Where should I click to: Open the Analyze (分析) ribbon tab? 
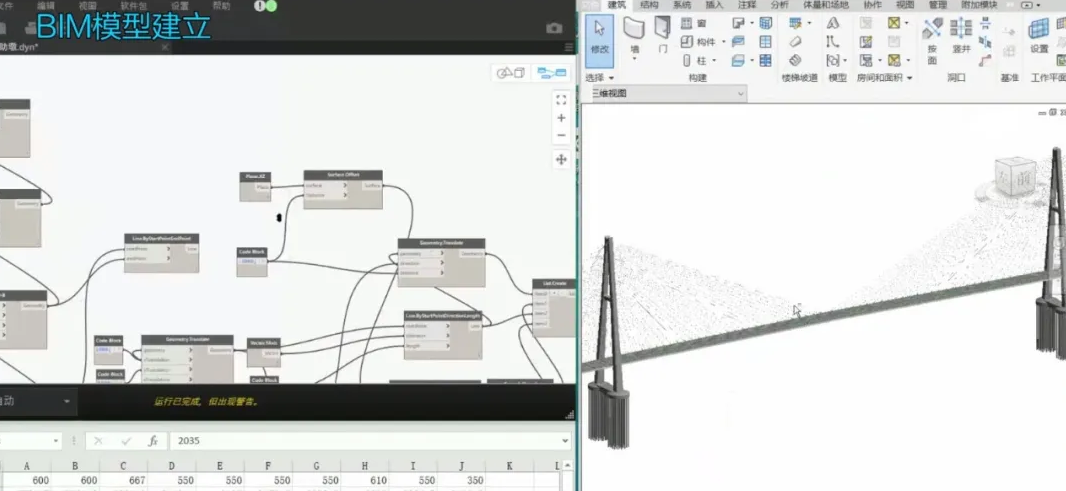click(x=780, y=5)
